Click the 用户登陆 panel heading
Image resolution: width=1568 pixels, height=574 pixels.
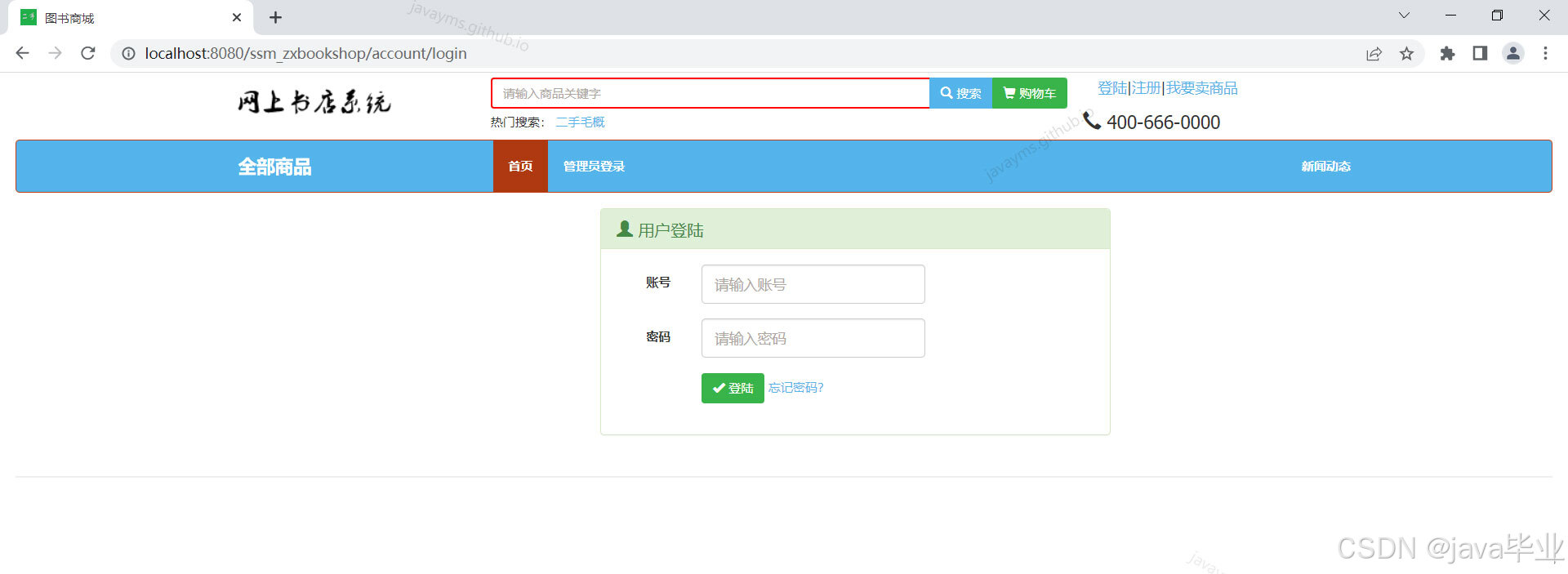670,230
